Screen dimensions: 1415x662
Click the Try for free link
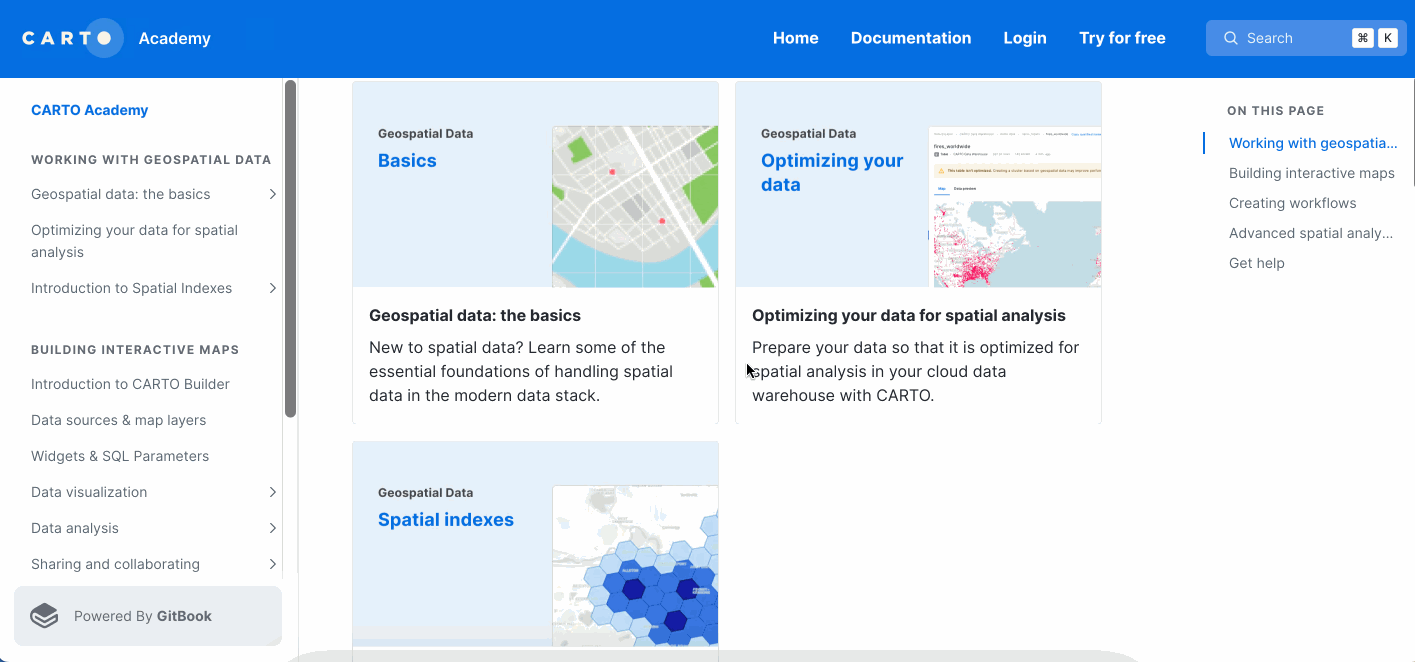[x=1122, y=38]
